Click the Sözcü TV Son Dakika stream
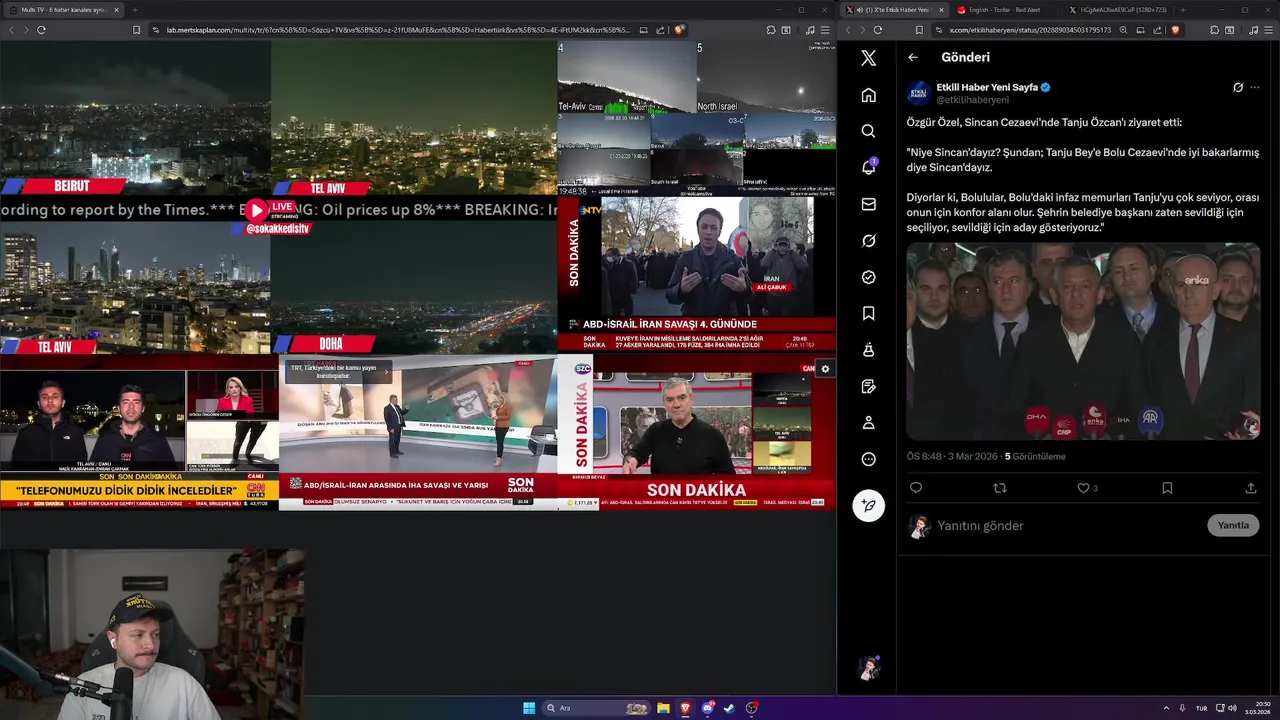 (x=696, y=433)
